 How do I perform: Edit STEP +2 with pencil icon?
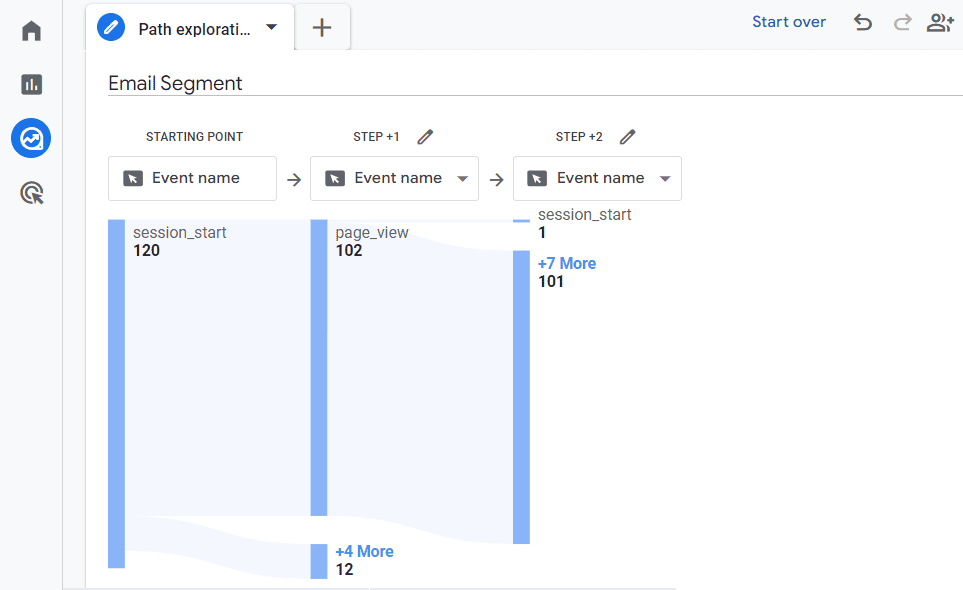[627, 137]
